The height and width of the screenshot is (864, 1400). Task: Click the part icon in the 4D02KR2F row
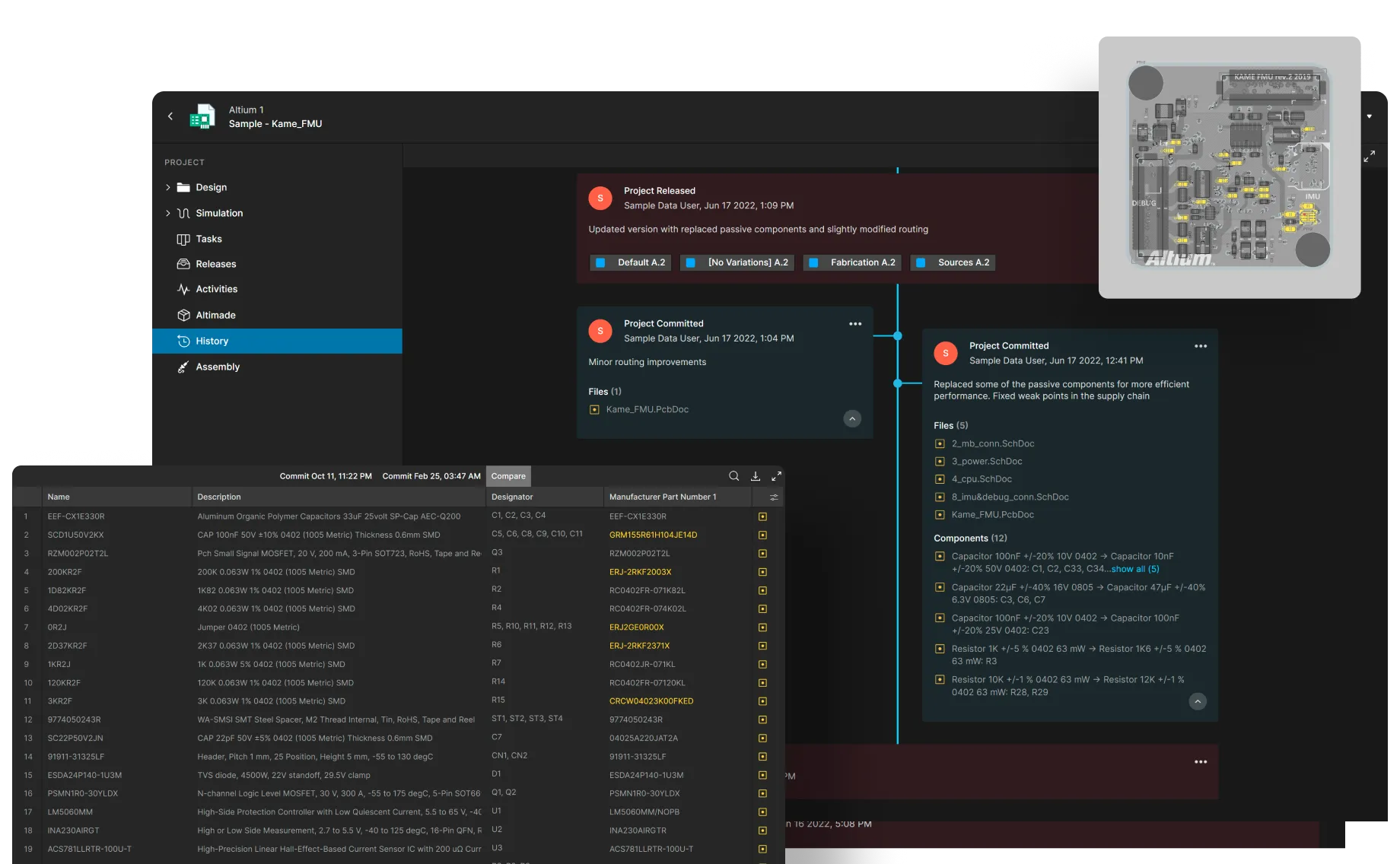(762, 609)
